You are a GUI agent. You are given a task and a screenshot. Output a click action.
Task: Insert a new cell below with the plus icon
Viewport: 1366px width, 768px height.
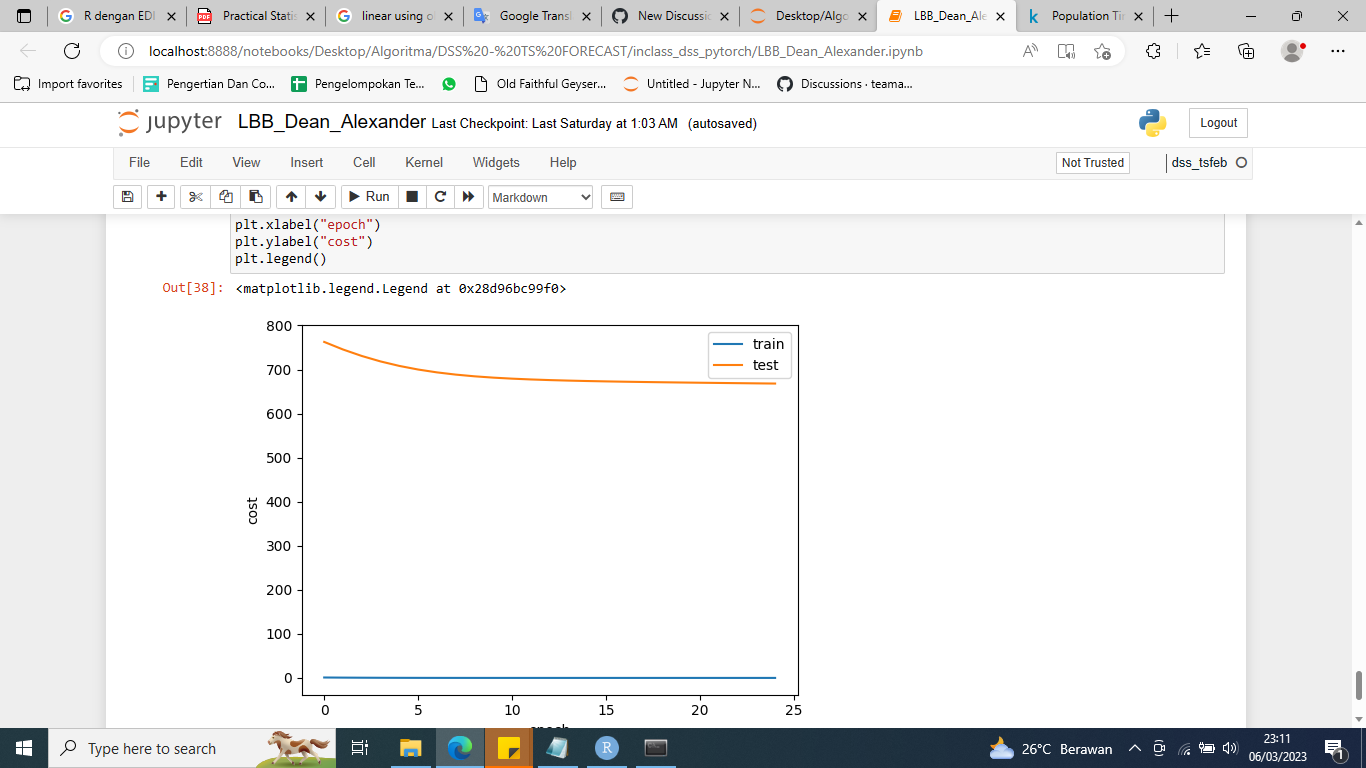(x=160, y=197)
